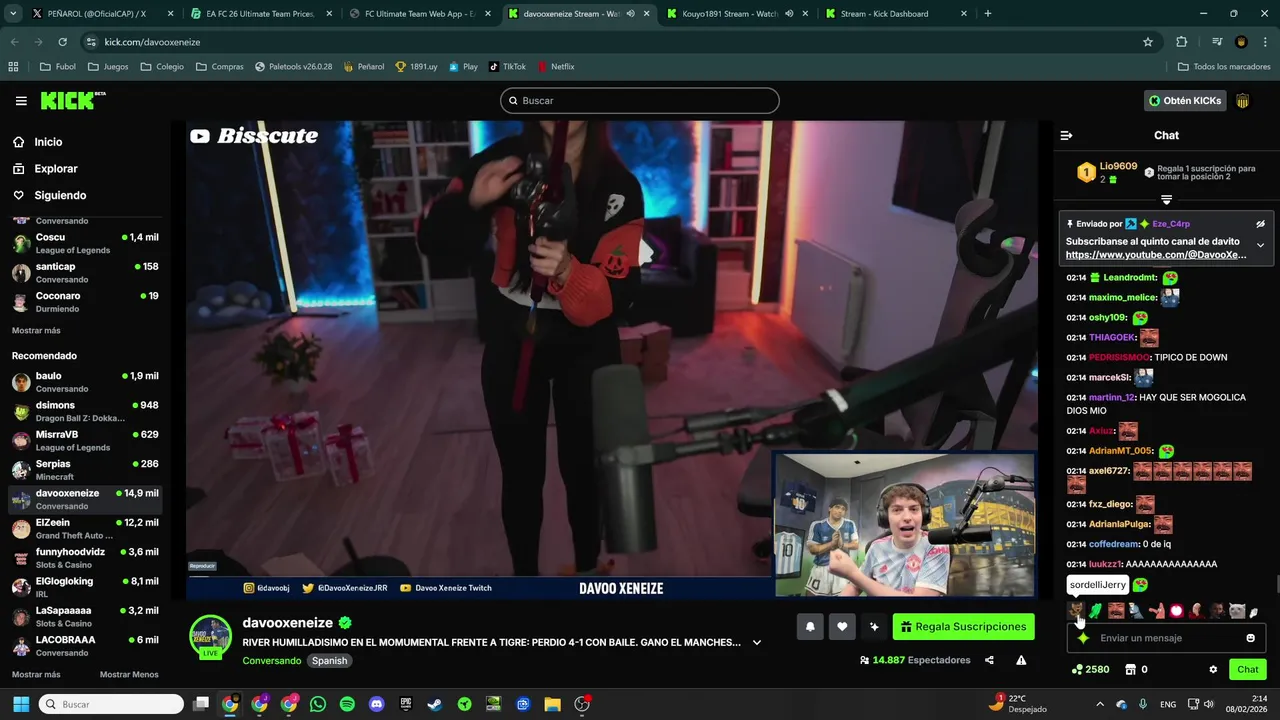Click the address bar URL

tap(152, 42)
